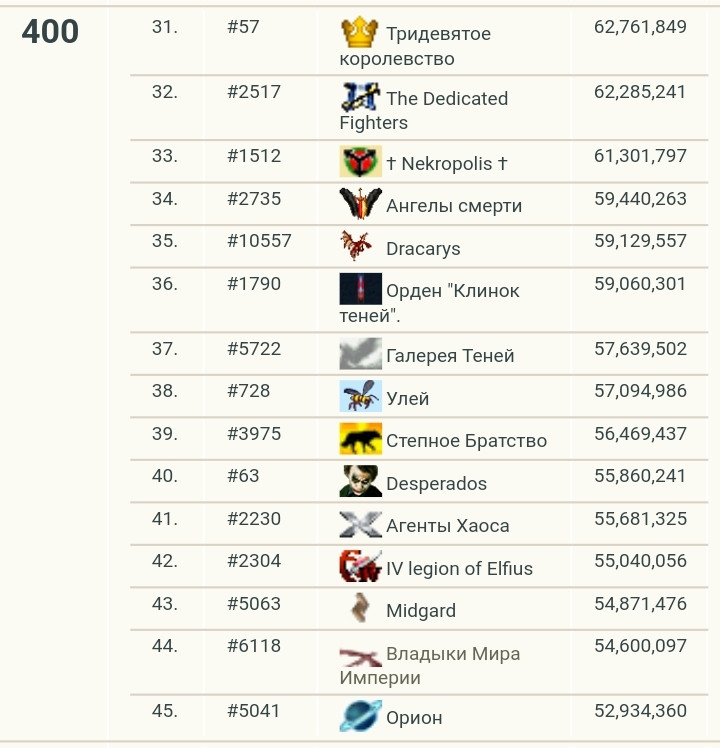This screenshot has height=748, width=720.
Task: Click the winged emblem of Ангелы смерти
Action: click(x=360, y=205)
